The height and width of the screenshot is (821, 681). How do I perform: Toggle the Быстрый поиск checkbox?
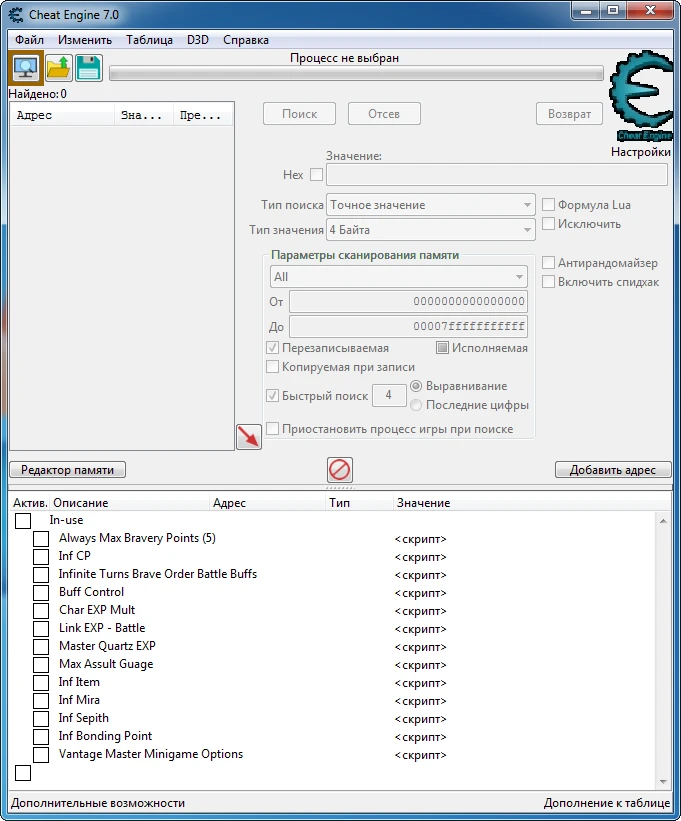click(272, 395)
